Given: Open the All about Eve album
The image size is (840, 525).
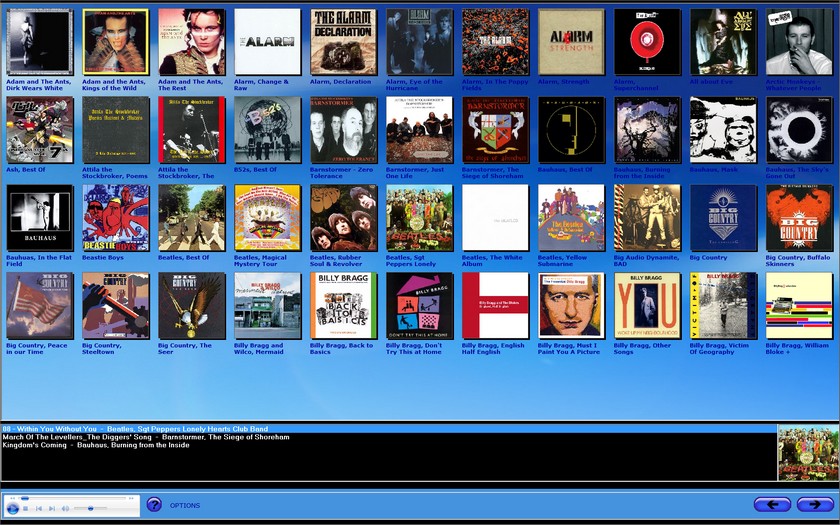Looking at the screenshot, I should point(723,42).
